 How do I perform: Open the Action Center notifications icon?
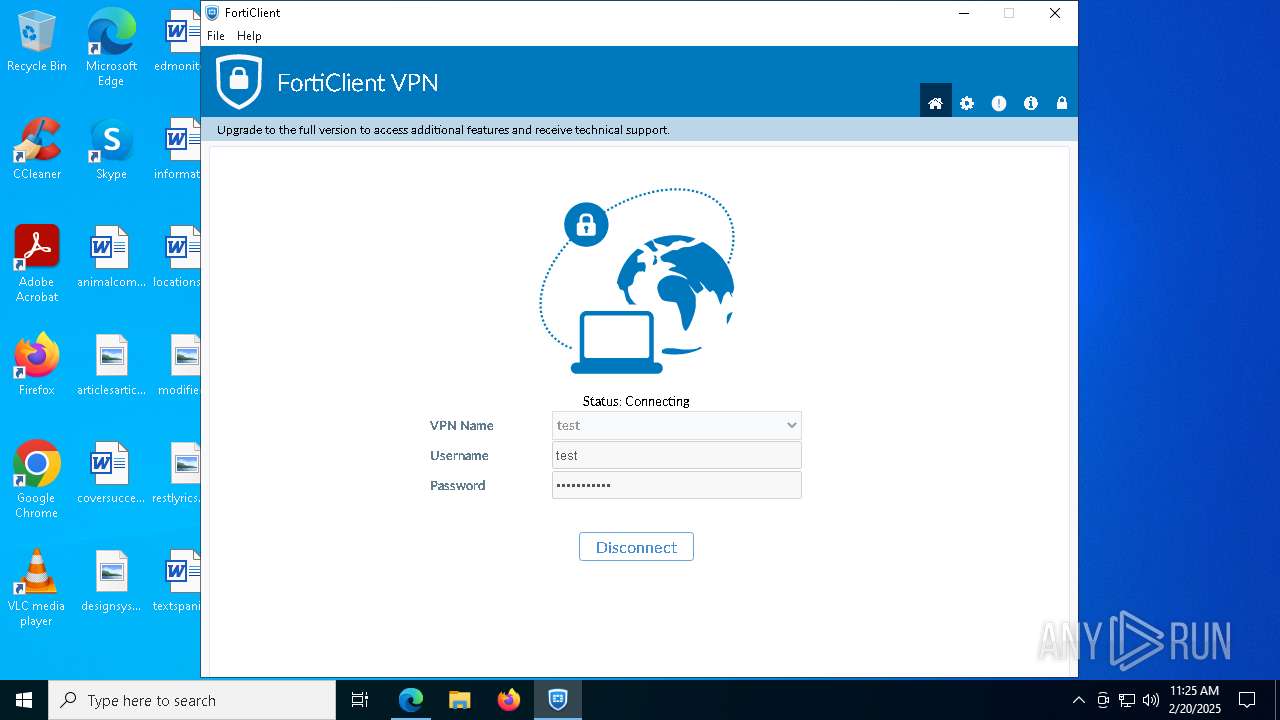pos(1247,700)
